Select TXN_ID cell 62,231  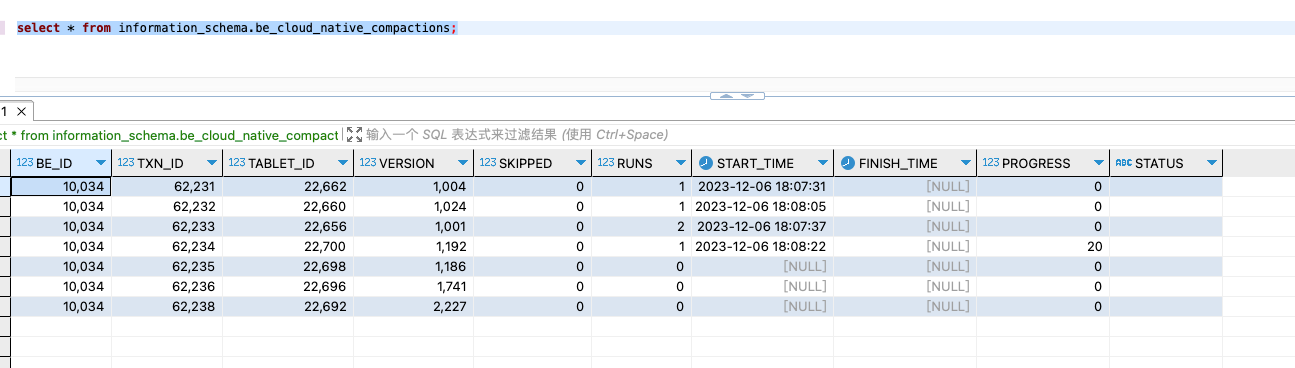tap(166, 186)
